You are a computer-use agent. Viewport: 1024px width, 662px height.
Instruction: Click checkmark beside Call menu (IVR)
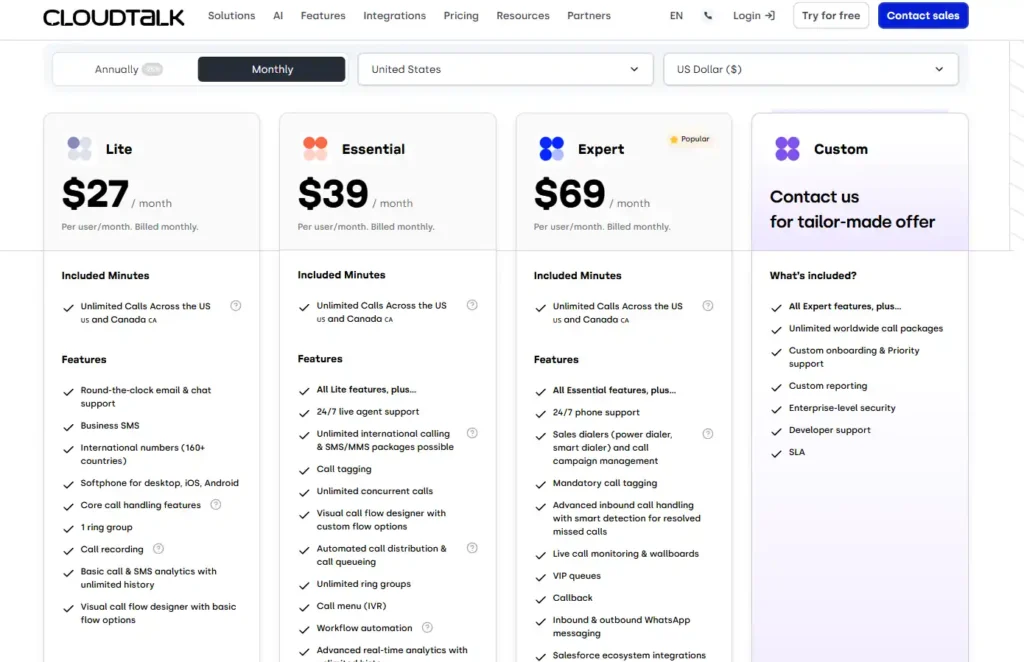point(304,607)
